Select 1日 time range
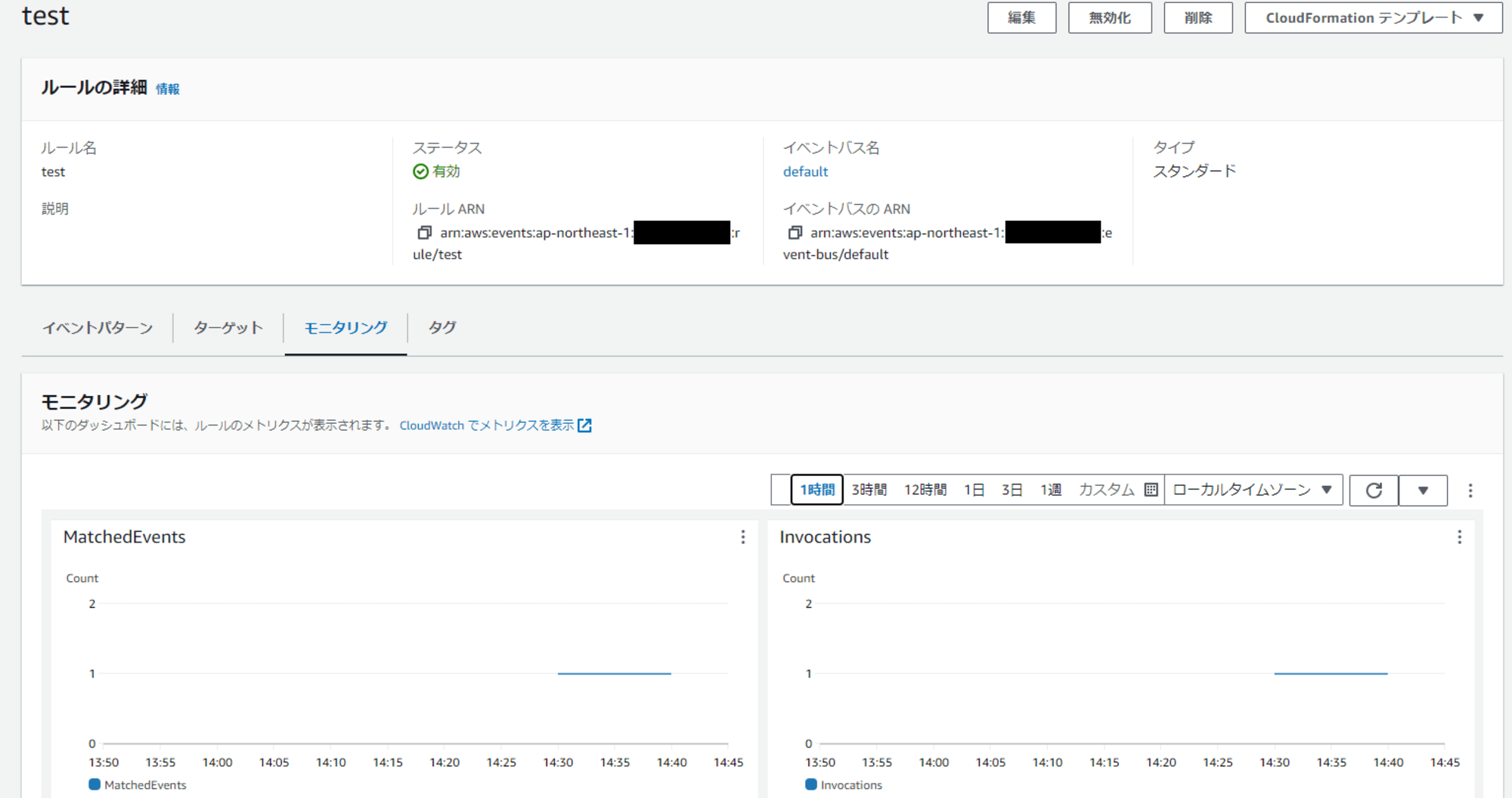 tap(974, 490)
